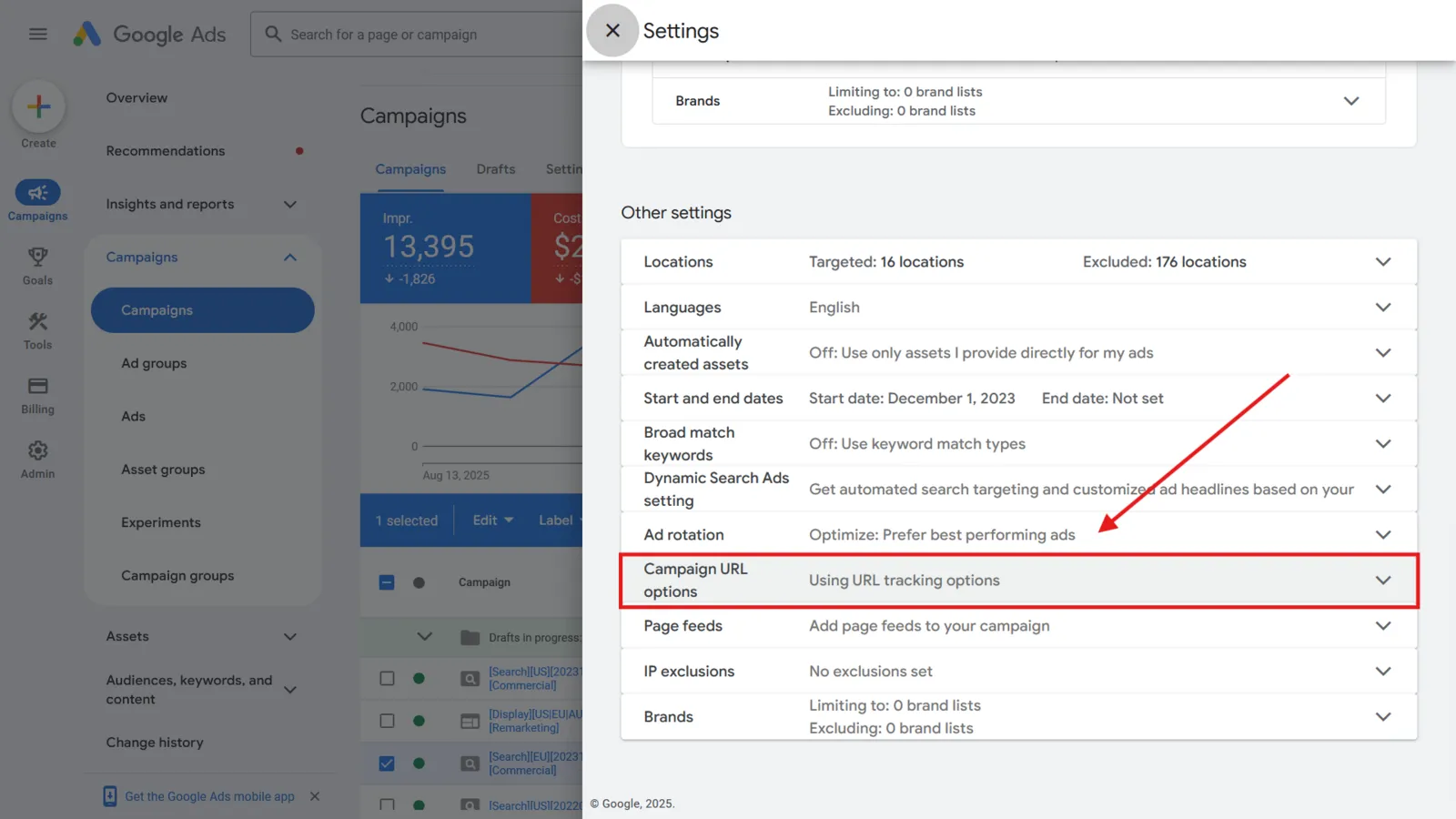Viewport: 1456px width, 819px height.
Task: Open Goals trophy icon
Action: click(x=38, y=258)
